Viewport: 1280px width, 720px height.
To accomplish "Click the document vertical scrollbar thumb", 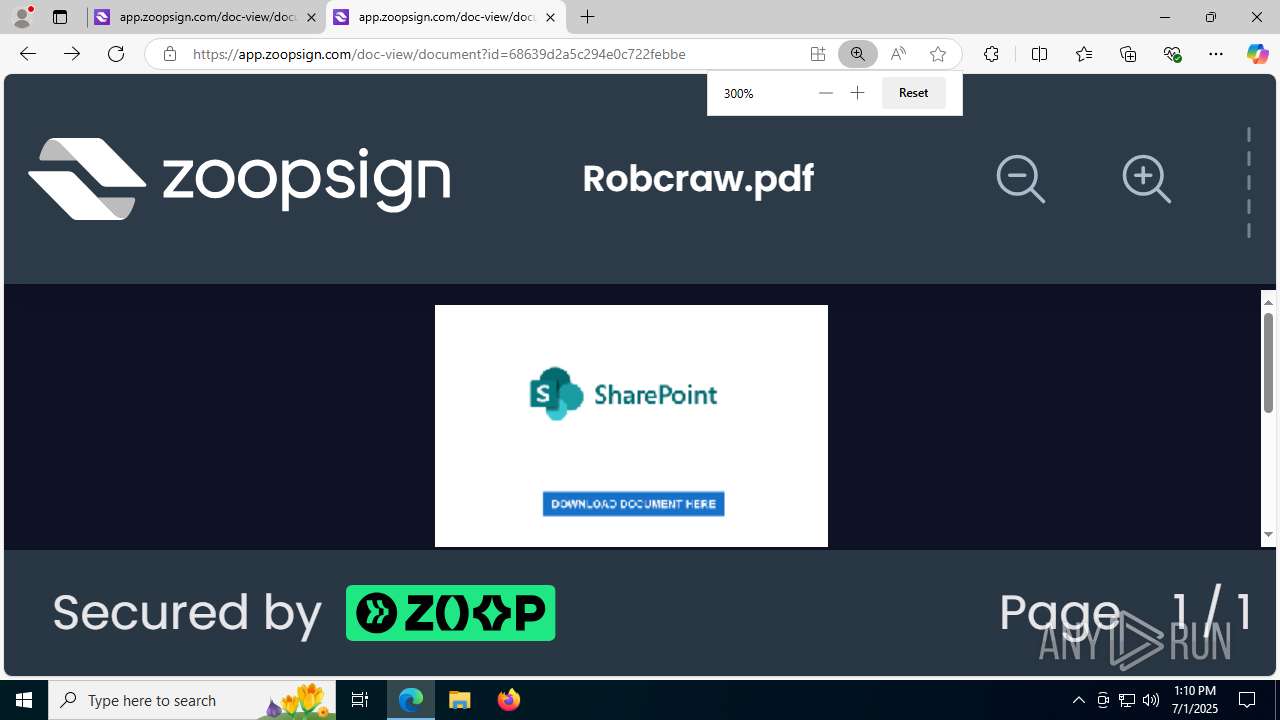I will pyautogui.click(x=1268, y=362).
